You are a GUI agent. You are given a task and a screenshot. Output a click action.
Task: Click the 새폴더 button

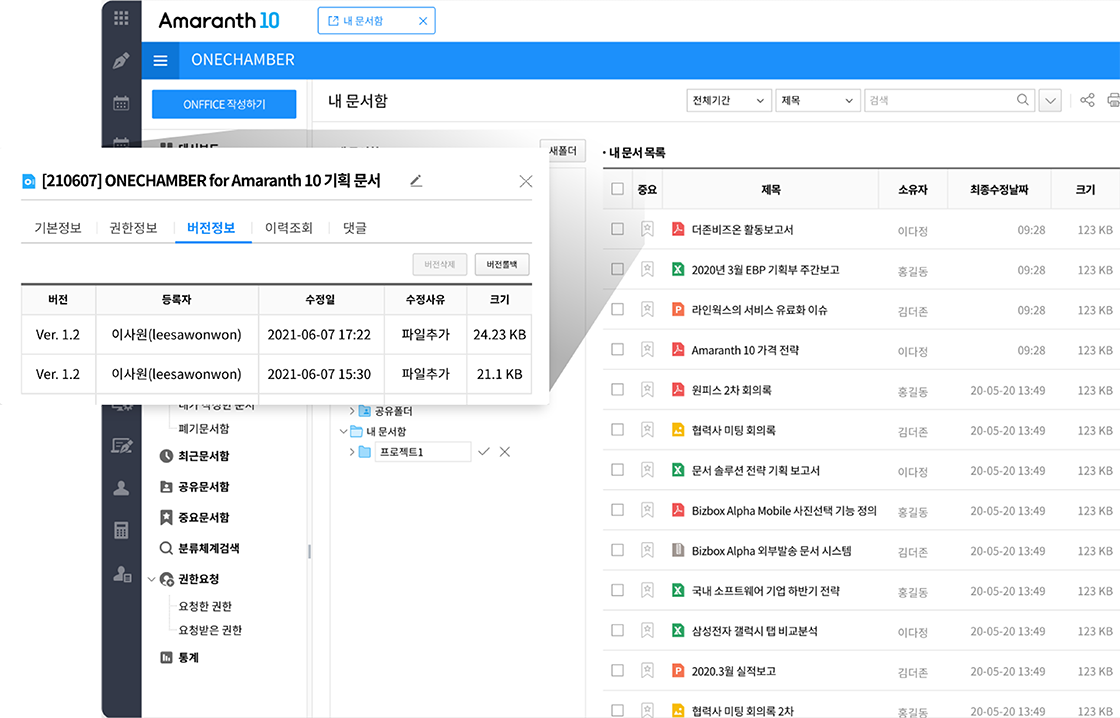[563, 151]
